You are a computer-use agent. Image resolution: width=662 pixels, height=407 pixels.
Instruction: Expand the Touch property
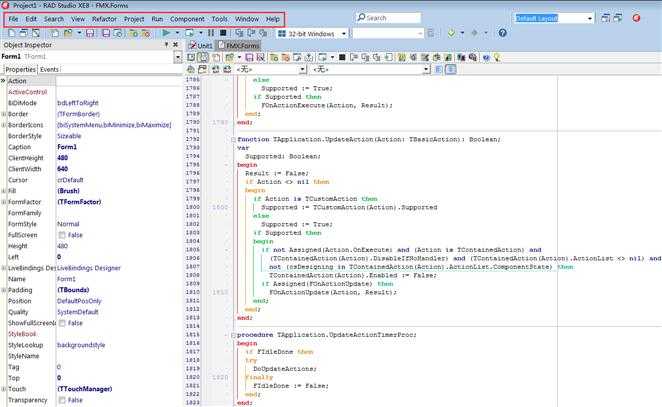pos(4,389)
